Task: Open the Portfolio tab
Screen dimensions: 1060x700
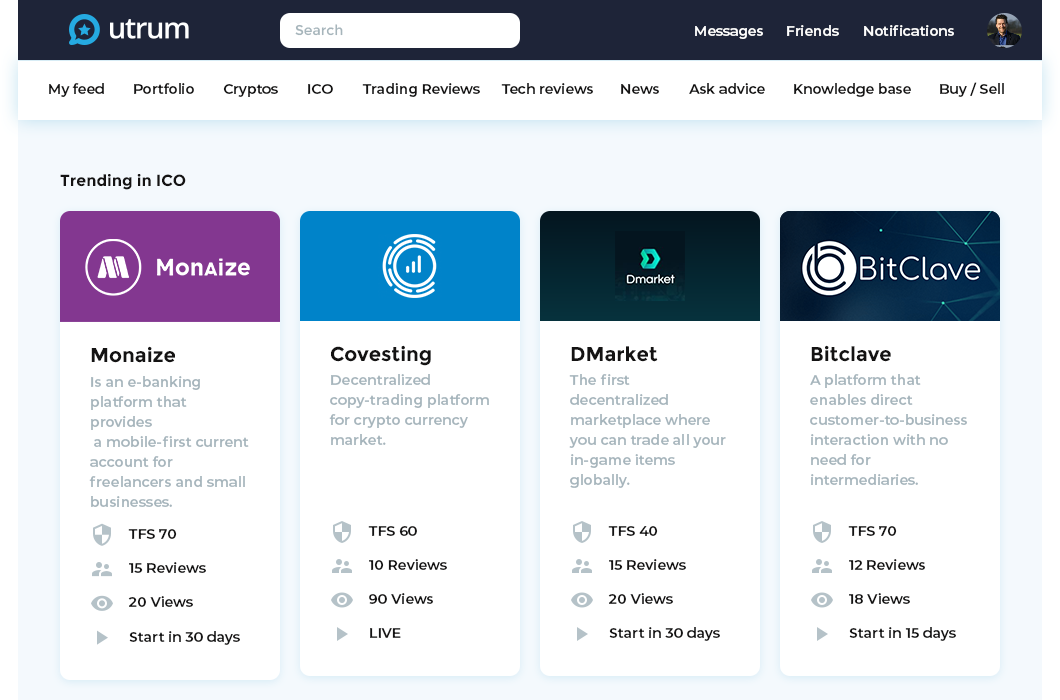Action: pyautogui.click(x=164, y=89)
